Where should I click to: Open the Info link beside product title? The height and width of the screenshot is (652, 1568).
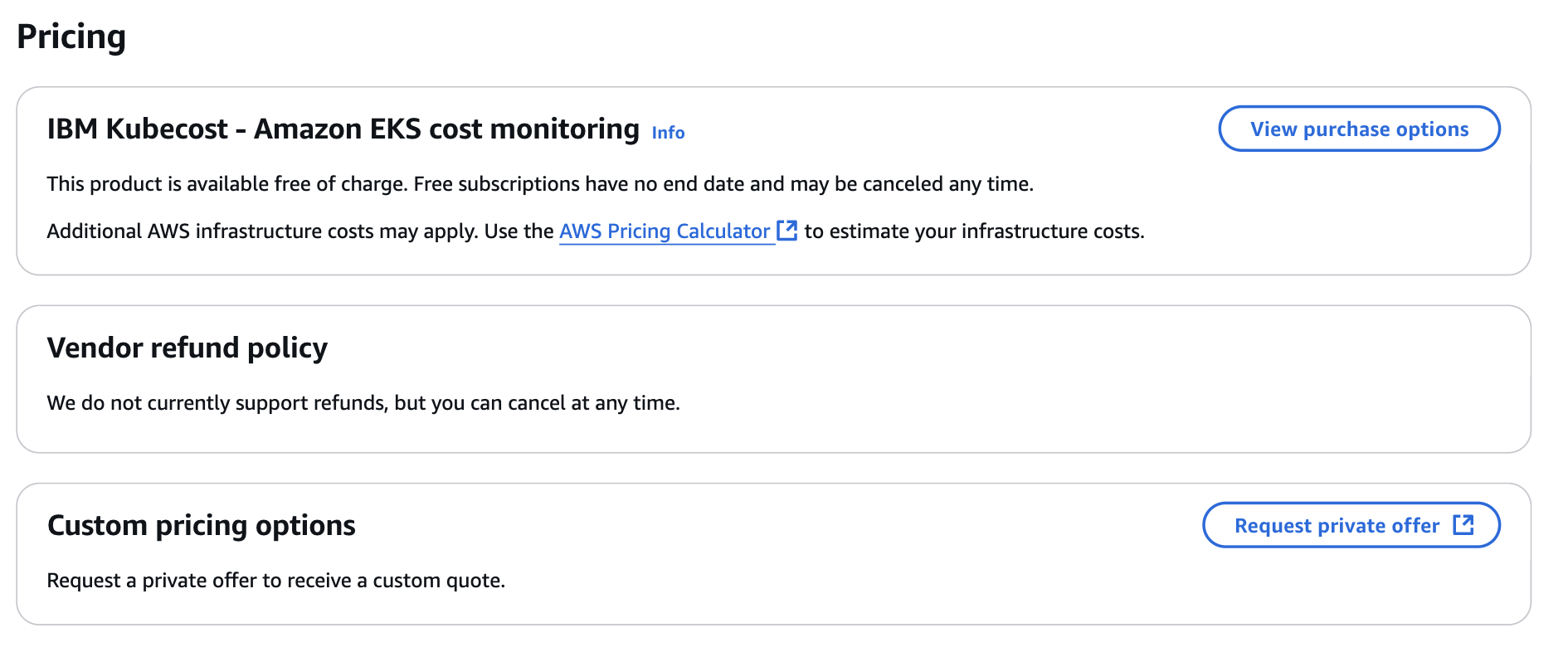(668, 133)
